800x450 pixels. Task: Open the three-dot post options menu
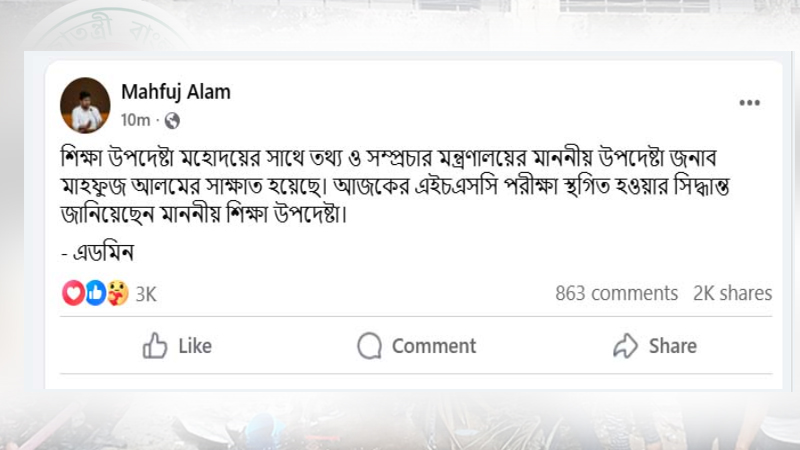tap(749, 103)
